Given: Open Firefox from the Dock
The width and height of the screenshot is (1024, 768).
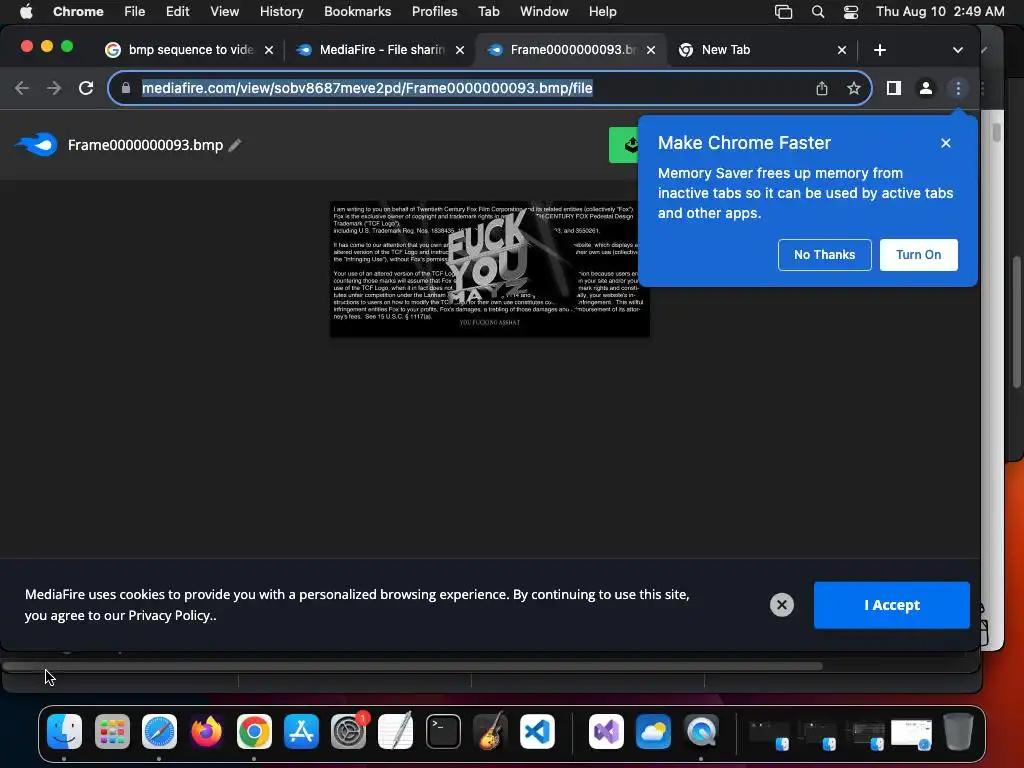Looking at the screenshot, I should (x=206, y=731).
